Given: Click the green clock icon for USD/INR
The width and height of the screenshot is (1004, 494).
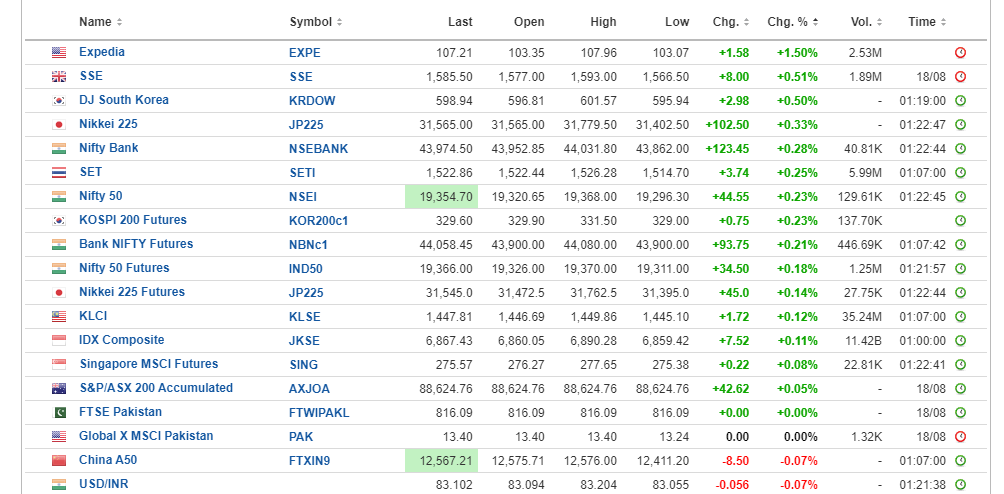Looking at the screenshot, I should (x=960, y=485).
